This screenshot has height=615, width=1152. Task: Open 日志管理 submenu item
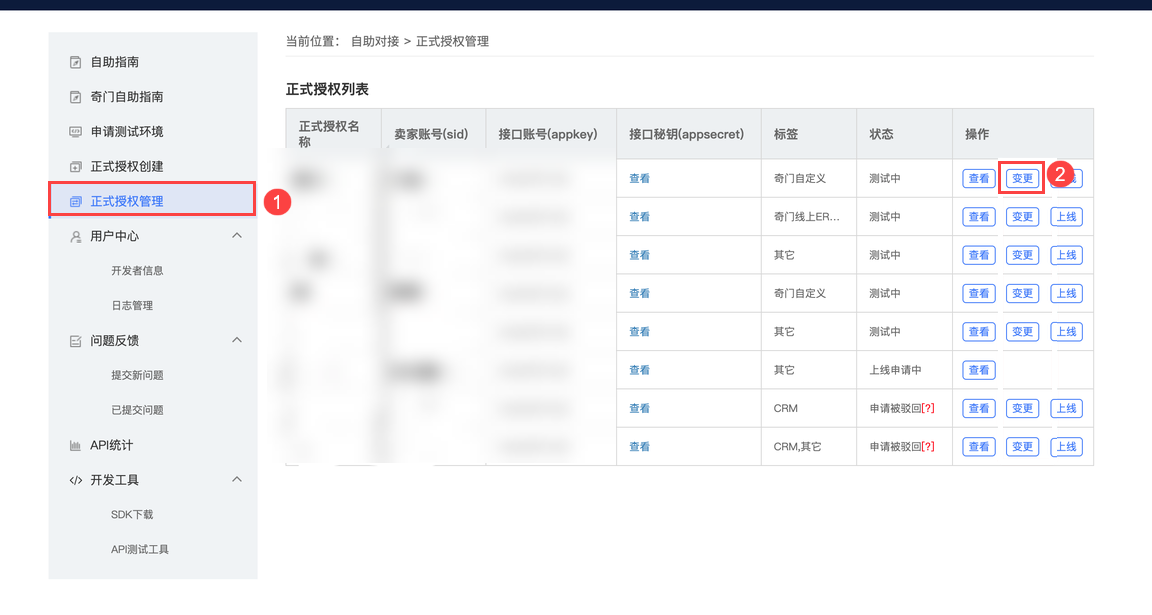132,306
